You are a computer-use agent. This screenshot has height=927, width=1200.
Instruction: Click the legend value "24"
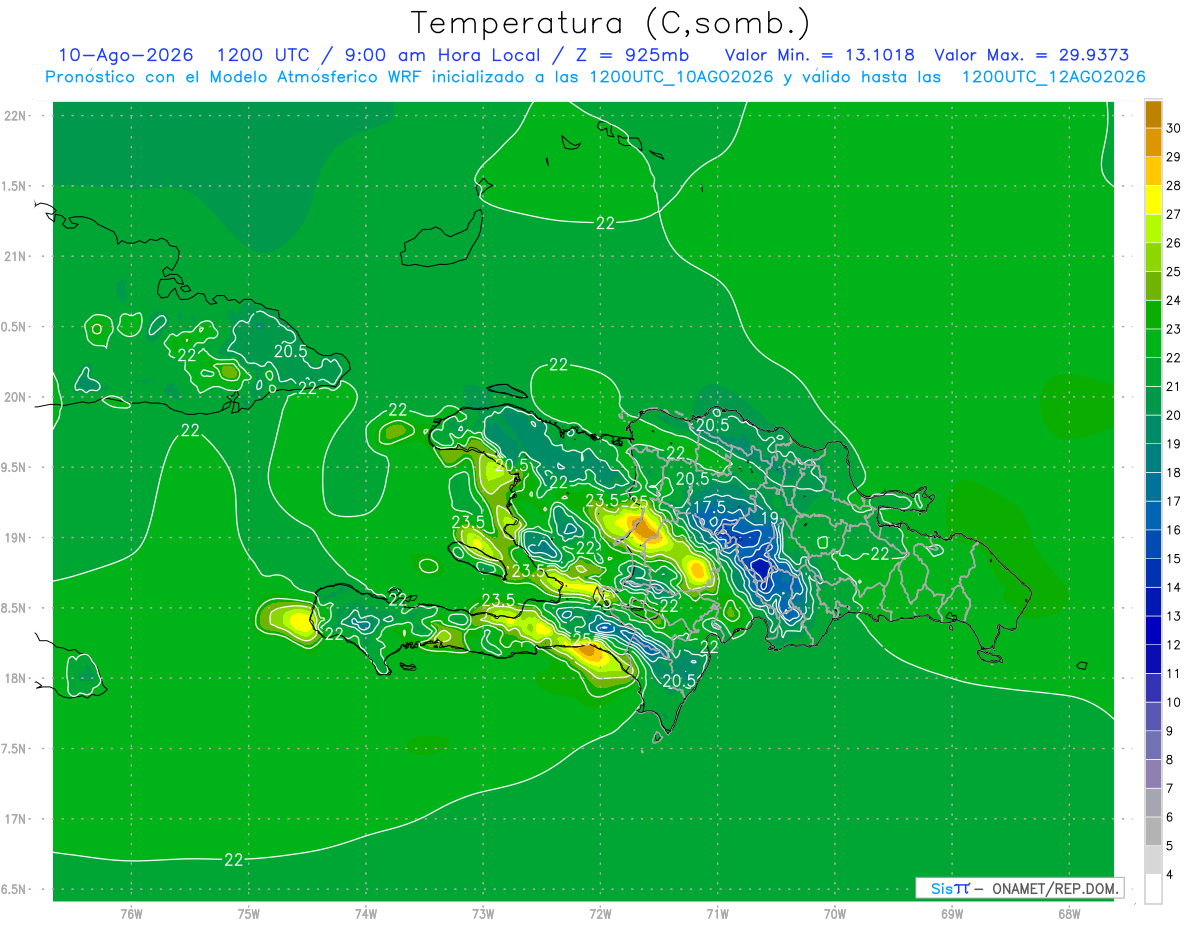pos(1174,300)
